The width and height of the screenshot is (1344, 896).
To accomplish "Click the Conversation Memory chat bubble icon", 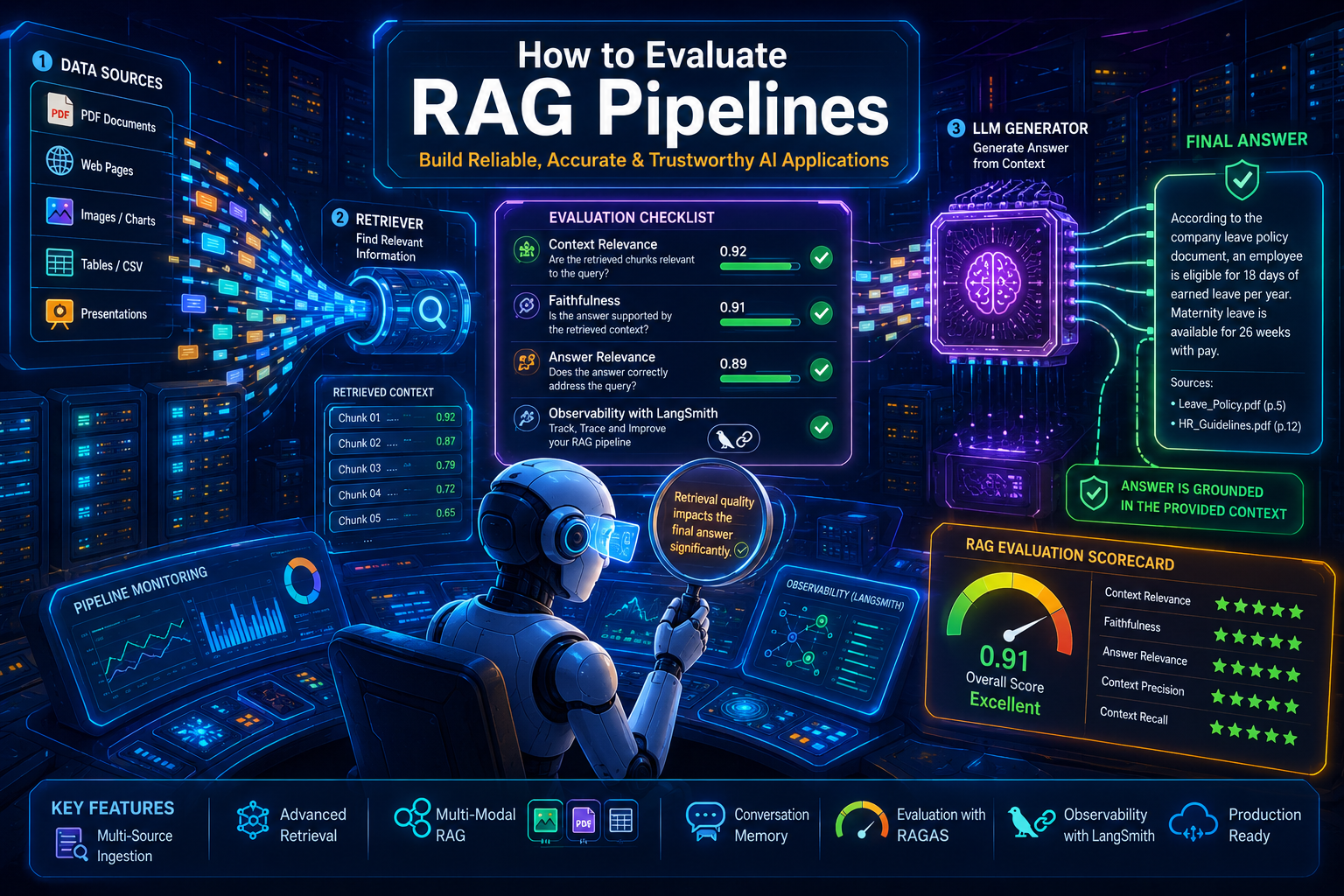I will pyautogui.click(x=705, y=822).
